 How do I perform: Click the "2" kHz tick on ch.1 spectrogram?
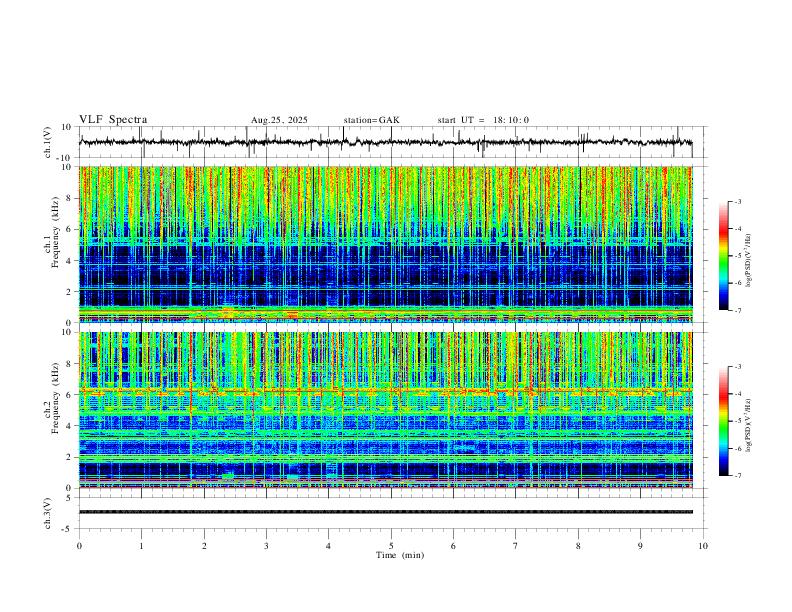click(70, 291)
